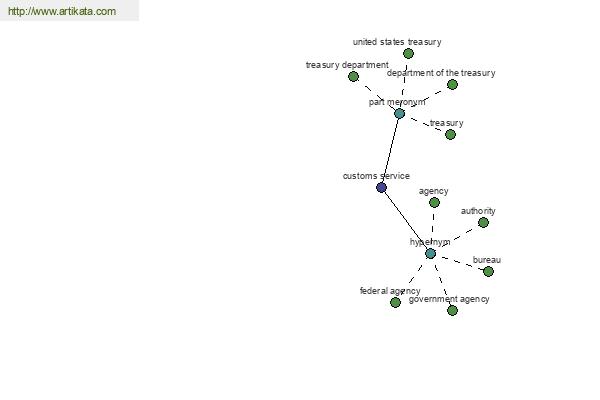Screen dimensions: 600x400
Task: Select the bureau green node
Action: click(x=488, y=271)
